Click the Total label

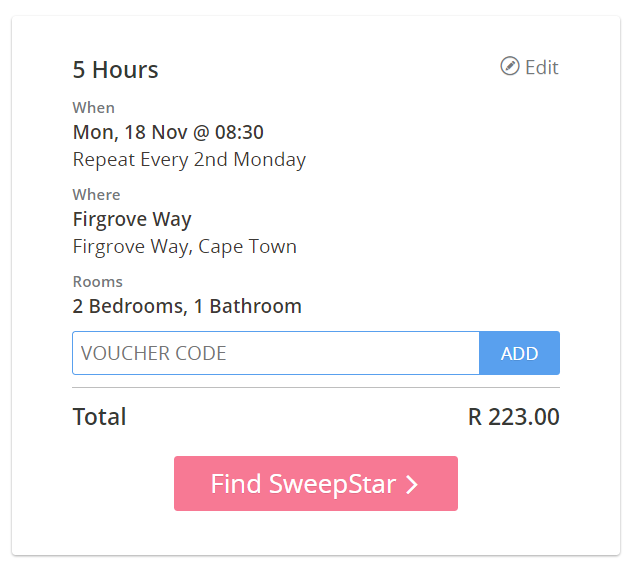pyautogui.click(x=99, y=416)
